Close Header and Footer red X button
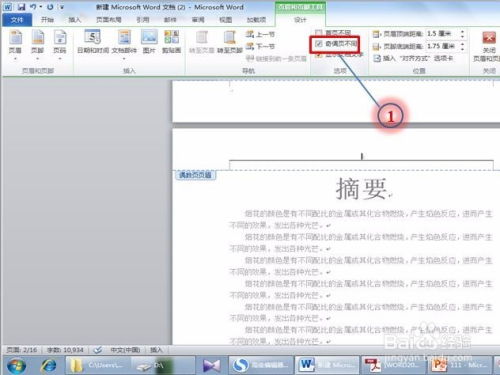This screenshot has height=375, width=500. click(489, 37)
